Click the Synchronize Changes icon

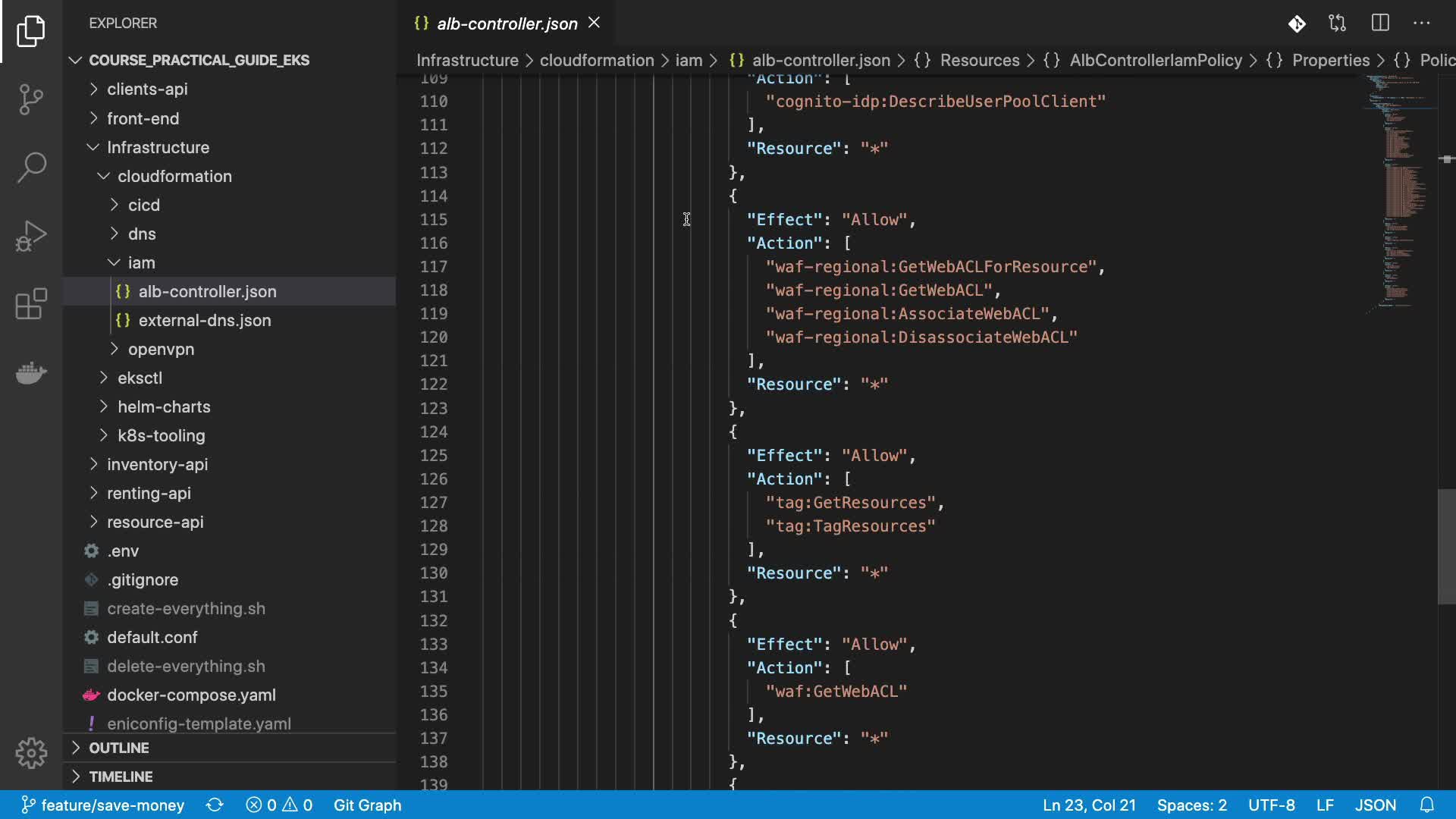pyautogui.click(x=215, y=805)
